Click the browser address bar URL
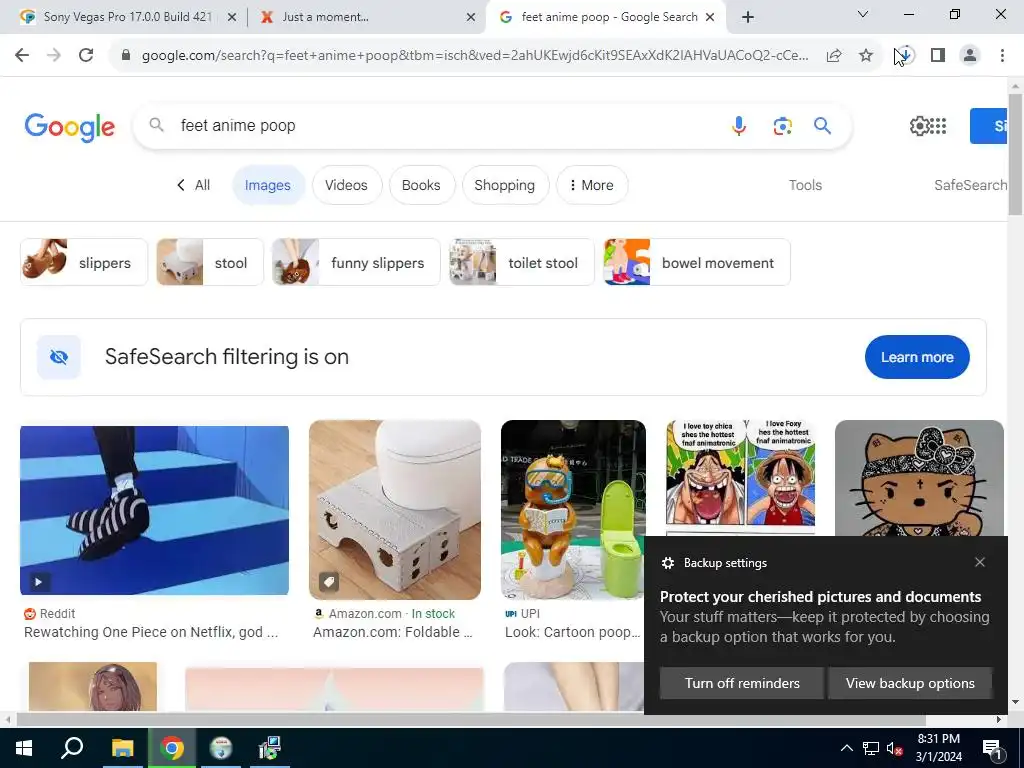The image size is (1024, 768). click(475, 56)
